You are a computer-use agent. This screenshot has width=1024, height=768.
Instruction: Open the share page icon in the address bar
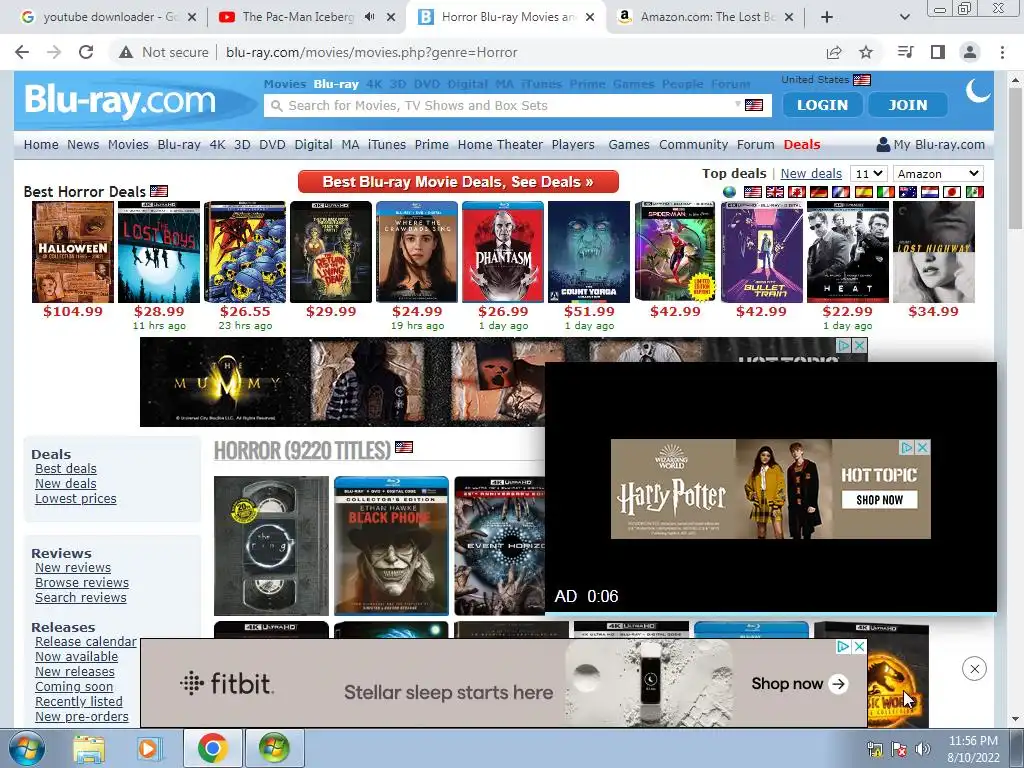pos(834,52)
